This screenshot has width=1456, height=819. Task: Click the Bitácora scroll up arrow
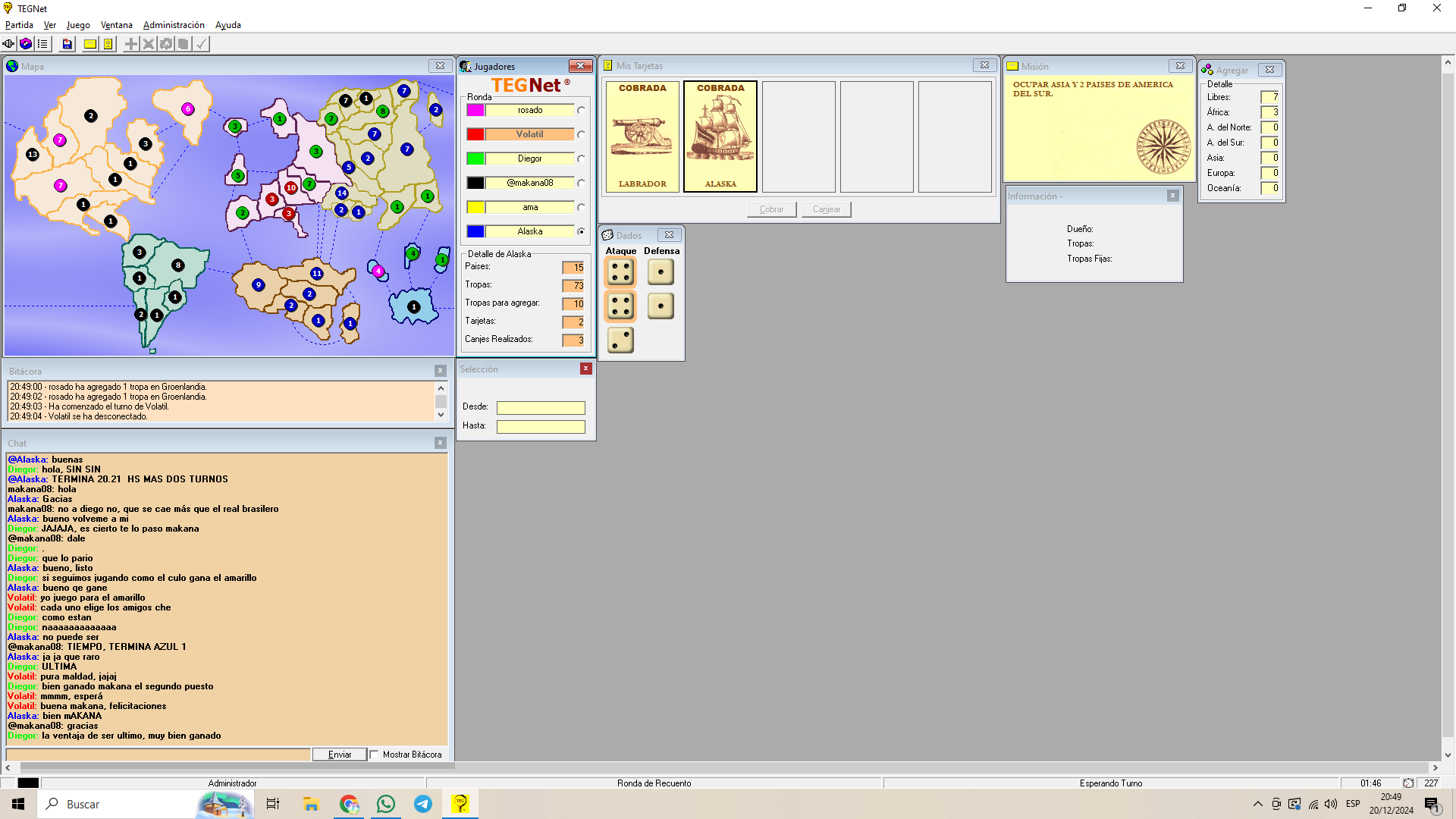click(441, 388)
